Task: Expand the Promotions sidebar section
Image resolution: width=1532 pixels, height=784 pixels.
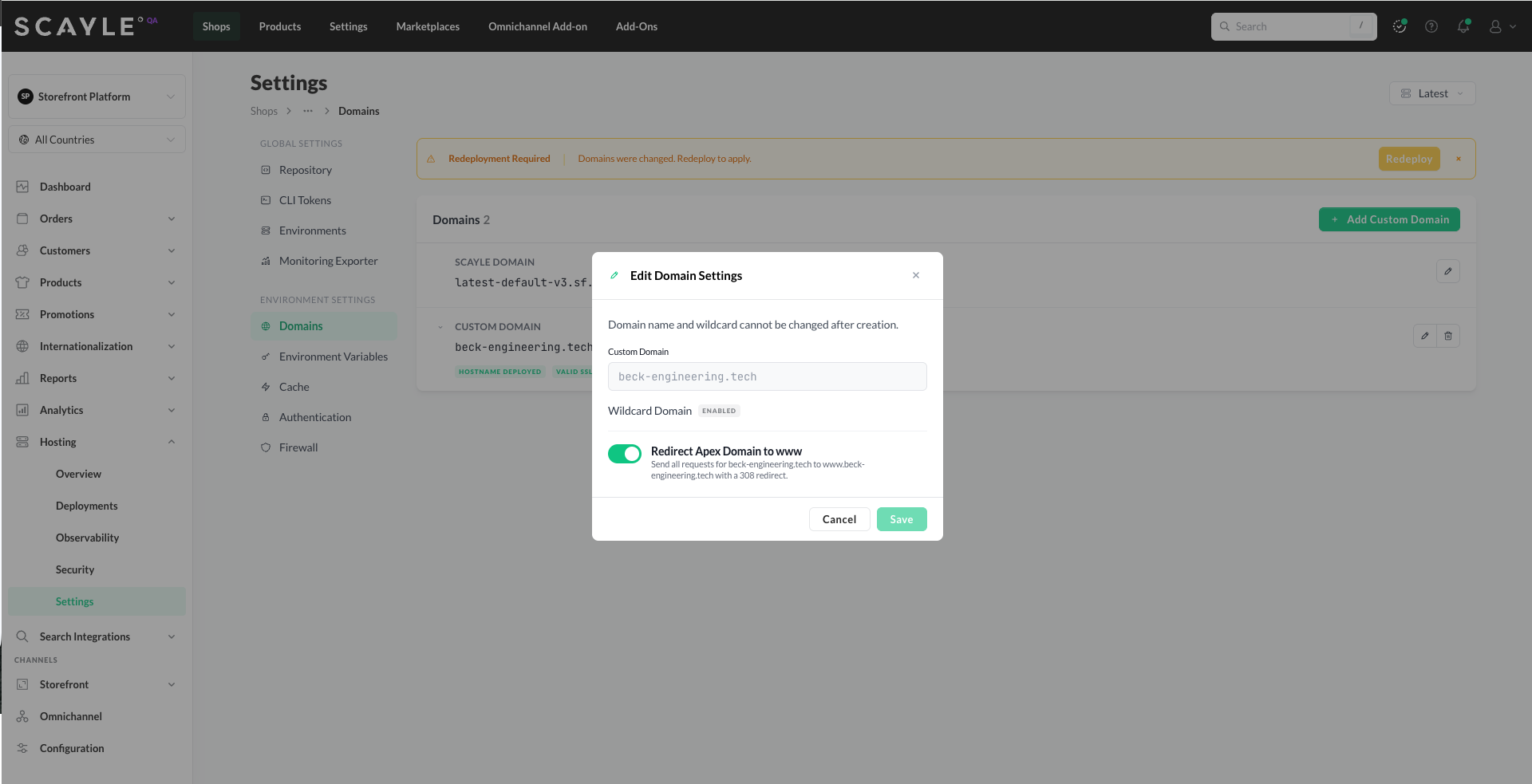Action: tap(97, 314)
